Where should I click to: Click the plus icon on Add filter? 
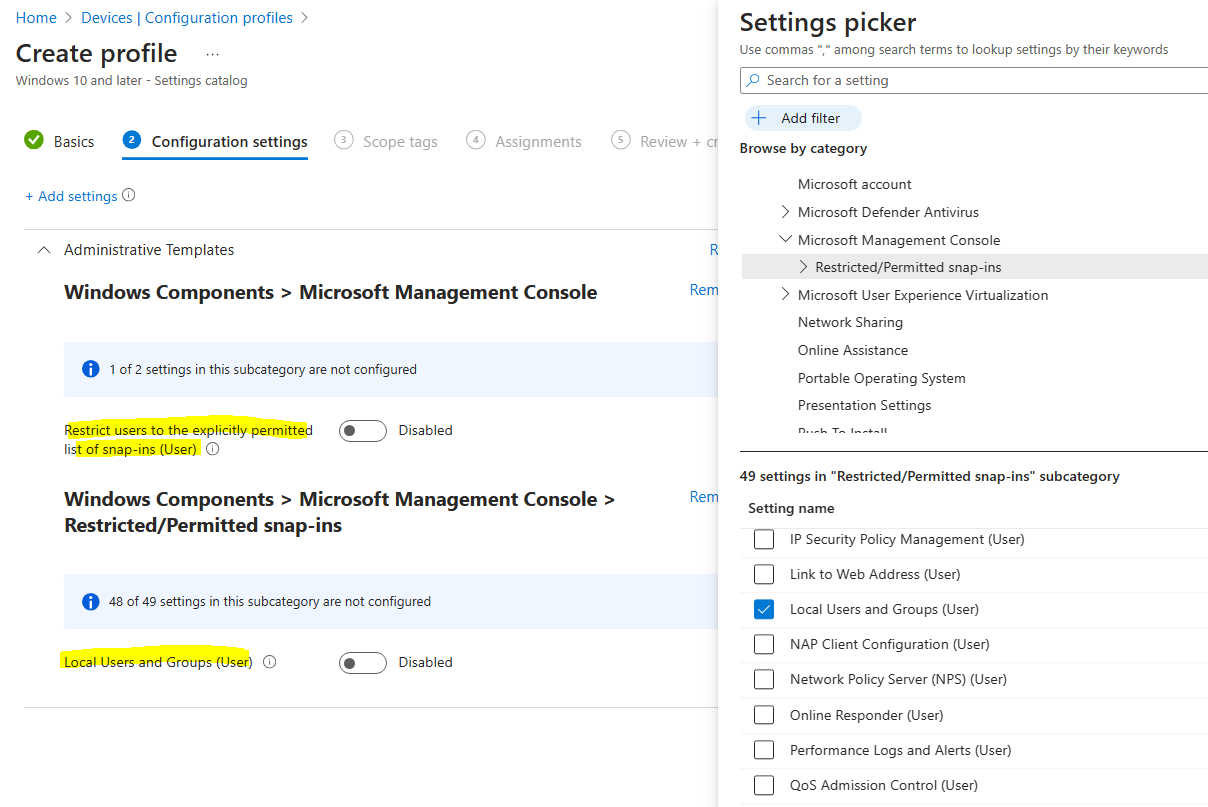point(759,118)
